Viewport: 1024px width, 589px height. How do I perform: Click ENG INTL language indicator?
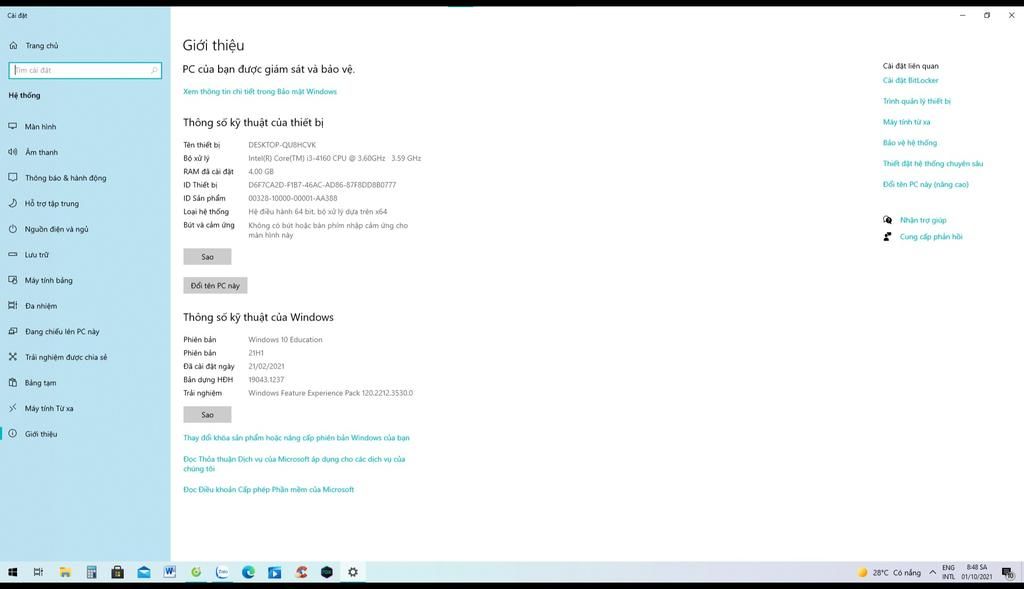tap(948, 572)
